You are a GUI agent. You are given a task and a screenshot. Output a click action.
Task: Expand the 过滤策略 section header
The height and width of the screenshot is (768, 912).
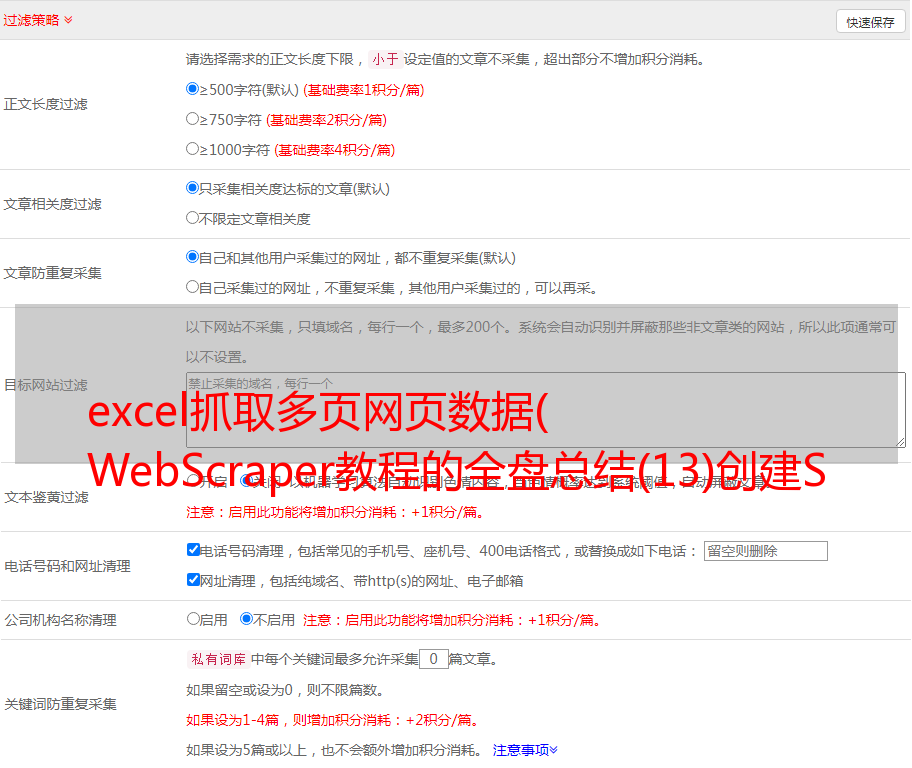[x=38, y=20]
